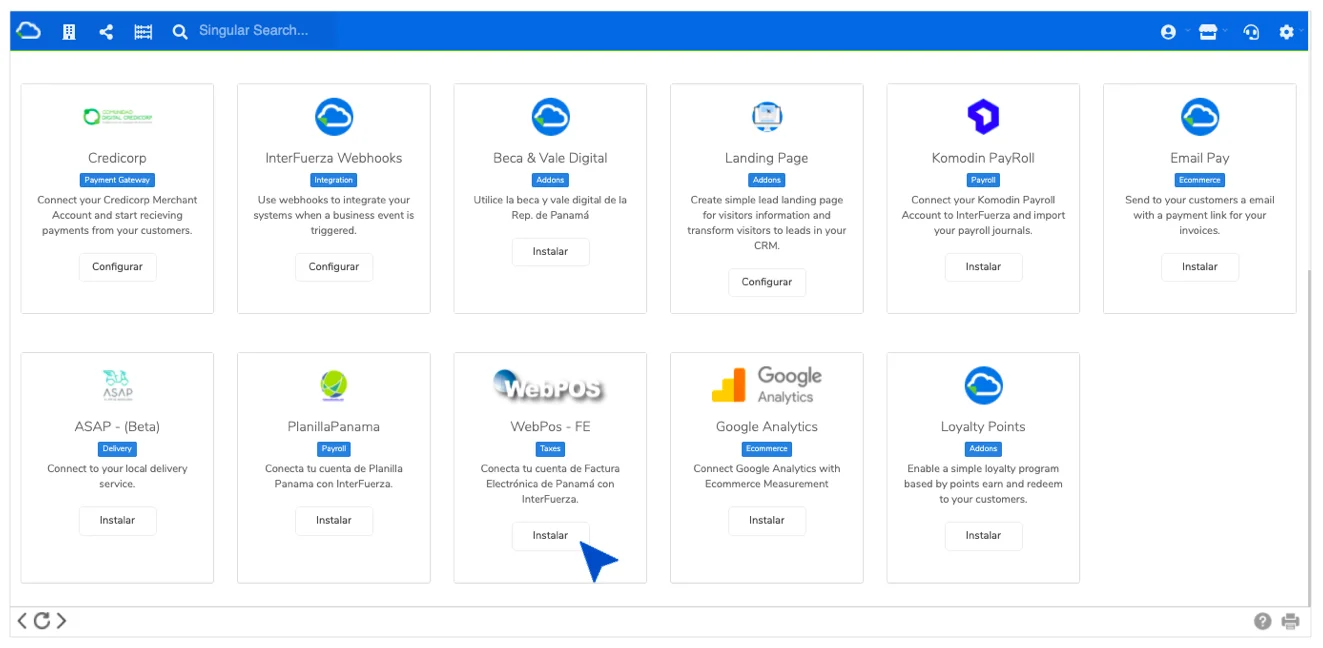Screen dimensions: 1323x648
Task: Install ASAP (Beta) delivery app
Action: [117, 520]
